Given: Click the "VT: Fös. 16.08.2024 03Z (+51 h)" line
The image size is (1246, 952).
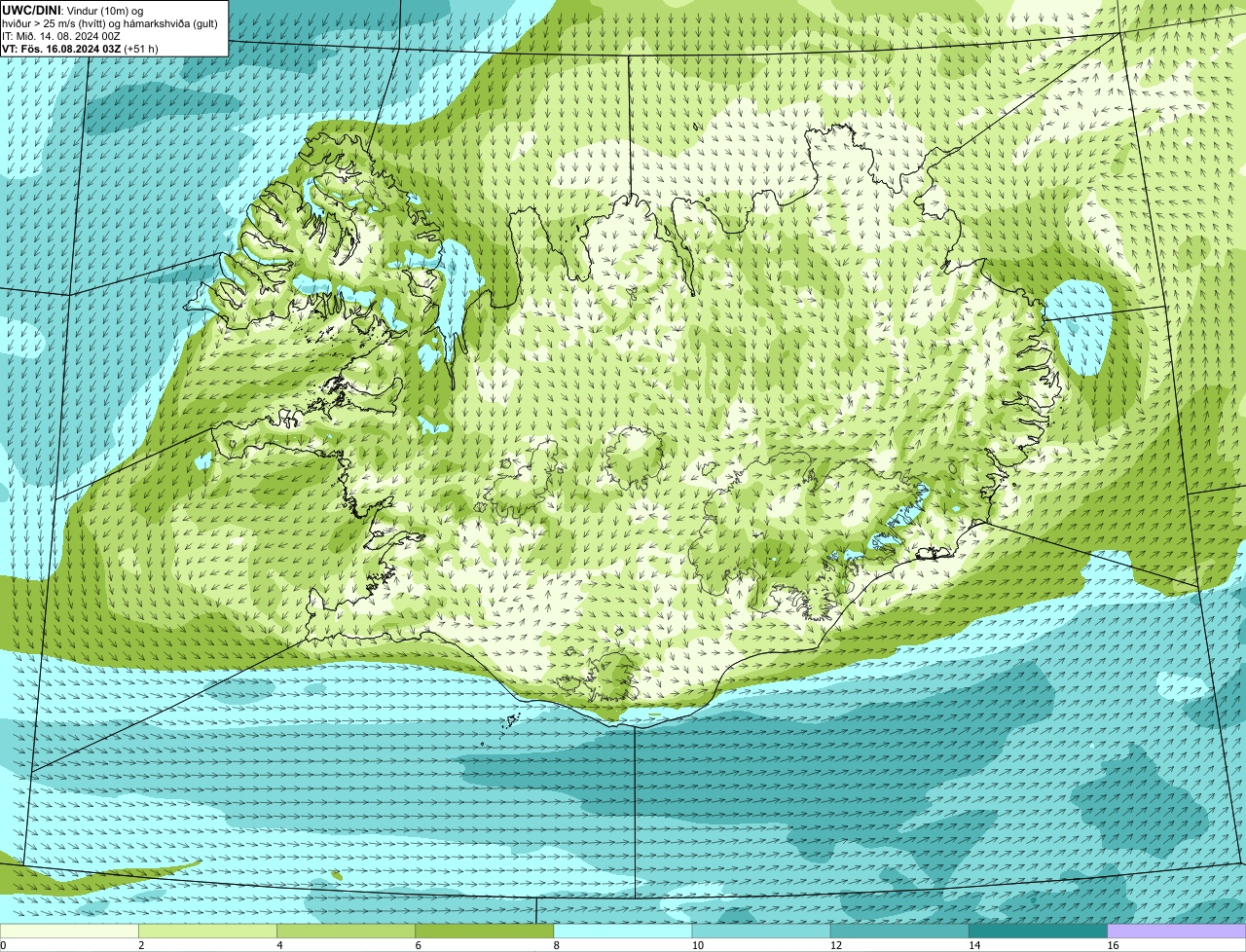Looking at the screenshot, I should pos(80,49).
